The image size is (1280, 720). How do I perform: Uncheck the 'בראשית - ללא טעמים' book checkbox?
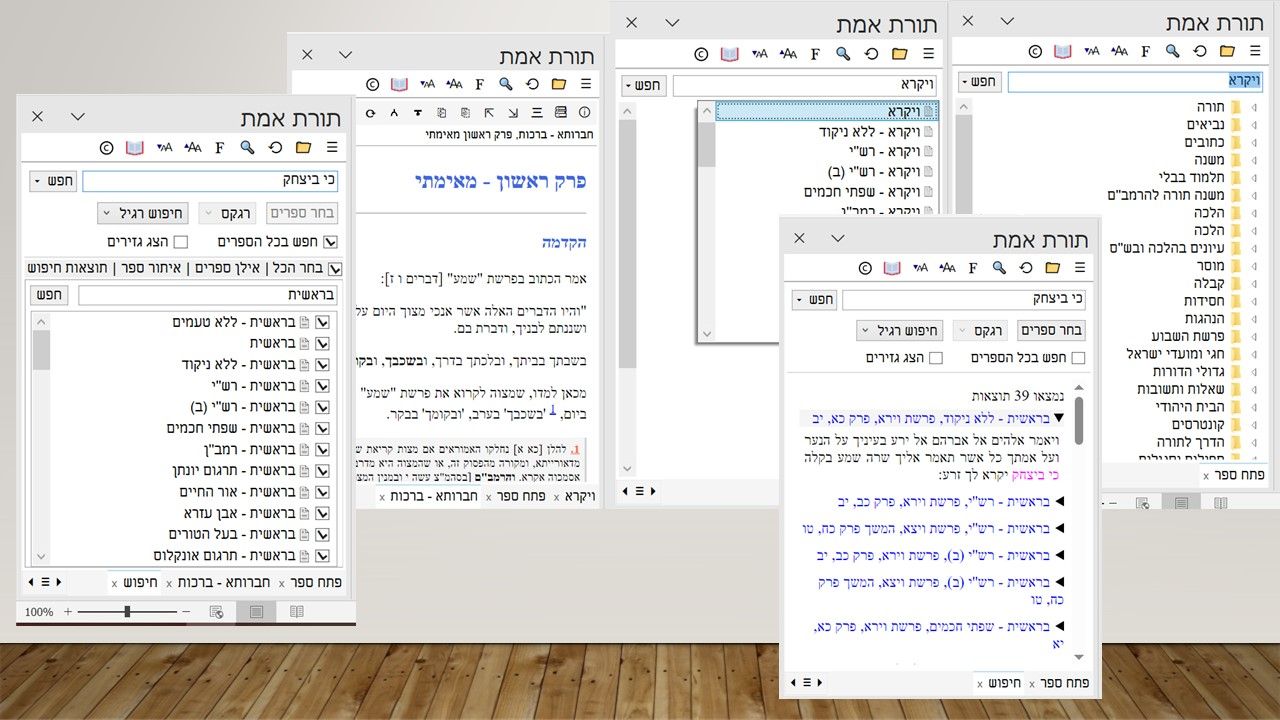tap(322, 322)
